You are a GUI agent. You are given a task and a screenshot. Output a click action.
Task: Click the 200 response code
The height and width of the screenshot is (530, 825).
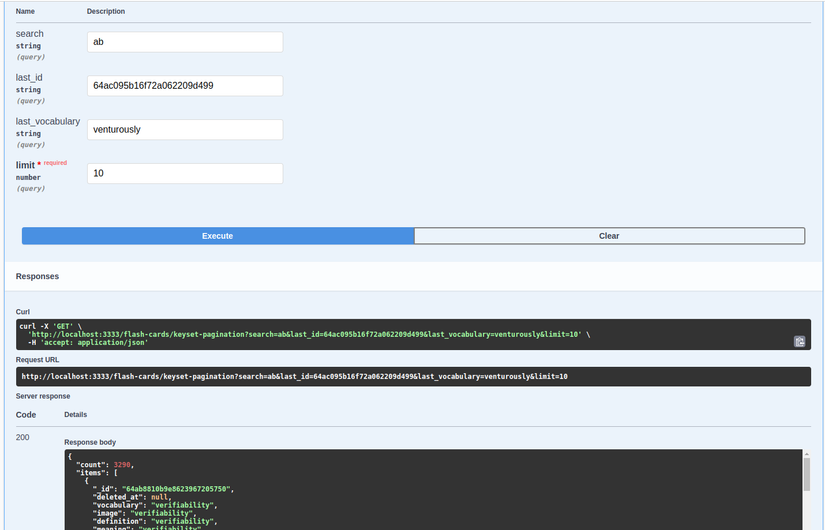click(x=23, y=437)
